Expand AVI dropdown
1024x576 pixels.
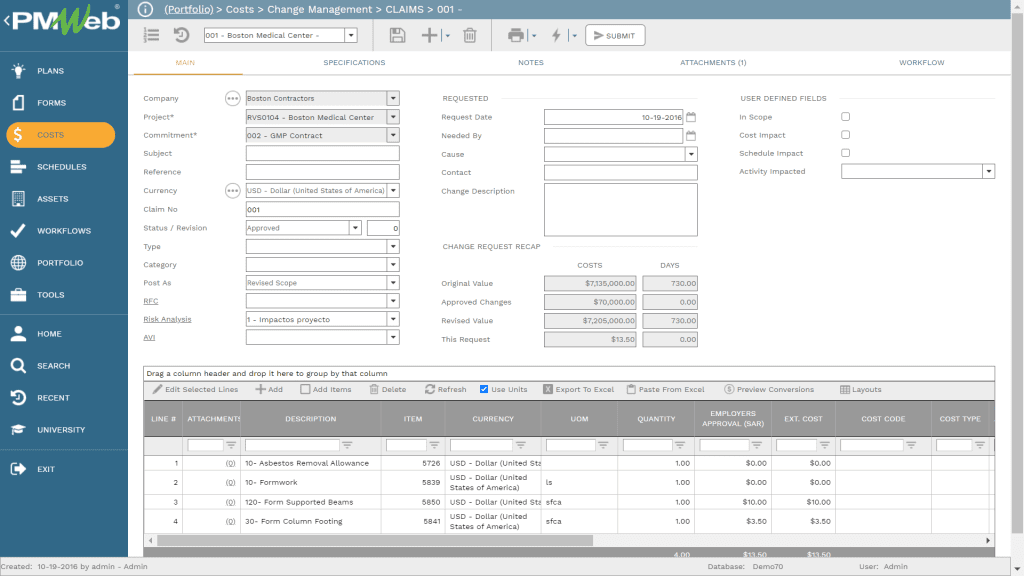[392, 338]
